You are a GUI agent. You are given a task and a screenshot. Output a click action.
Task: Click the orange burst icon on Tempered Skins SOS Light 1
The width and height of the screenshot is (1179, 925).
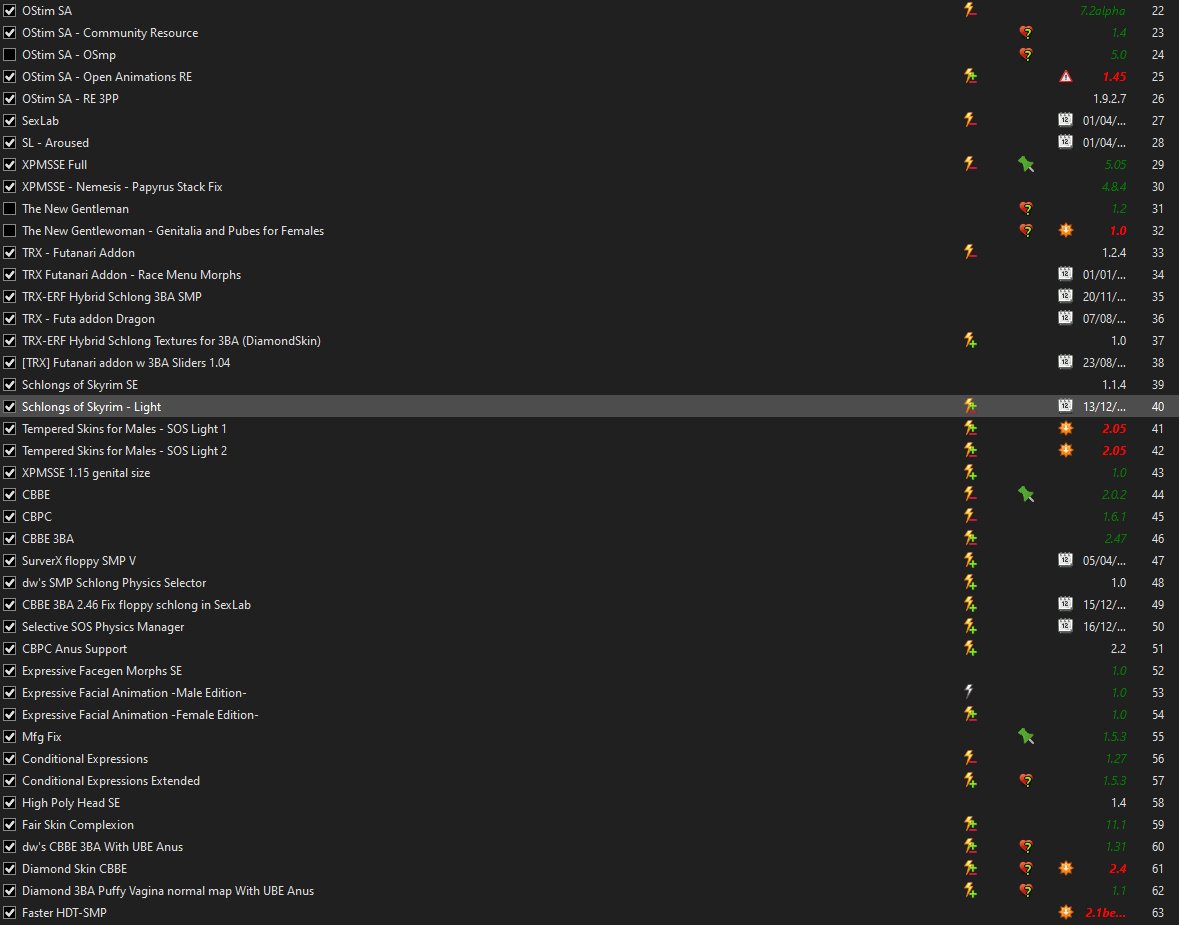coord(1065,429)
